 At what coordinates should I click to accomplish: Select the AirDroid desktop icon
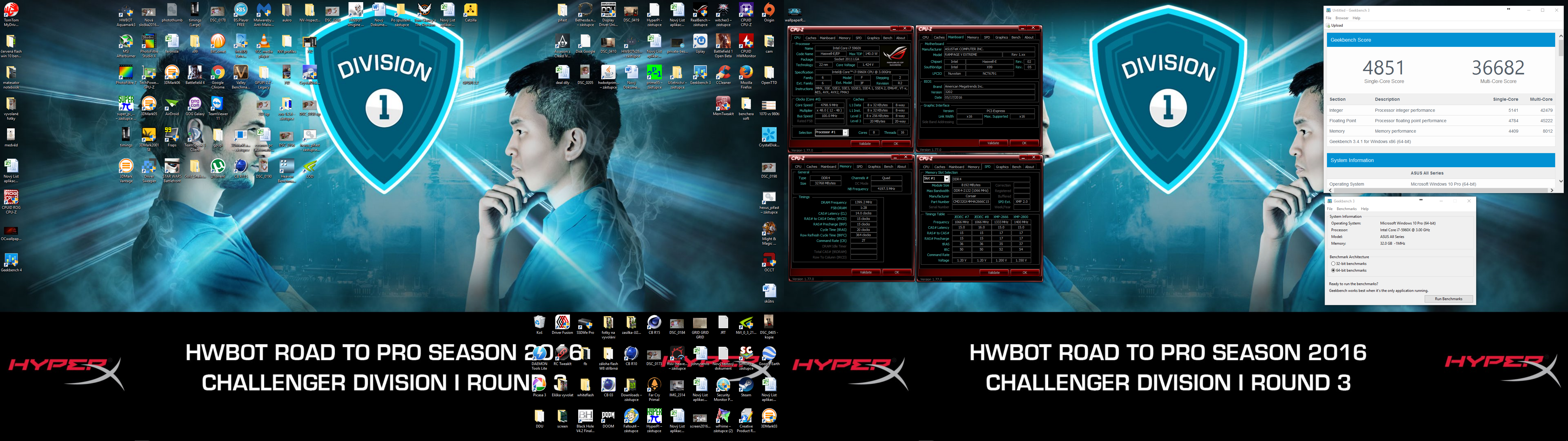[171, 107]
